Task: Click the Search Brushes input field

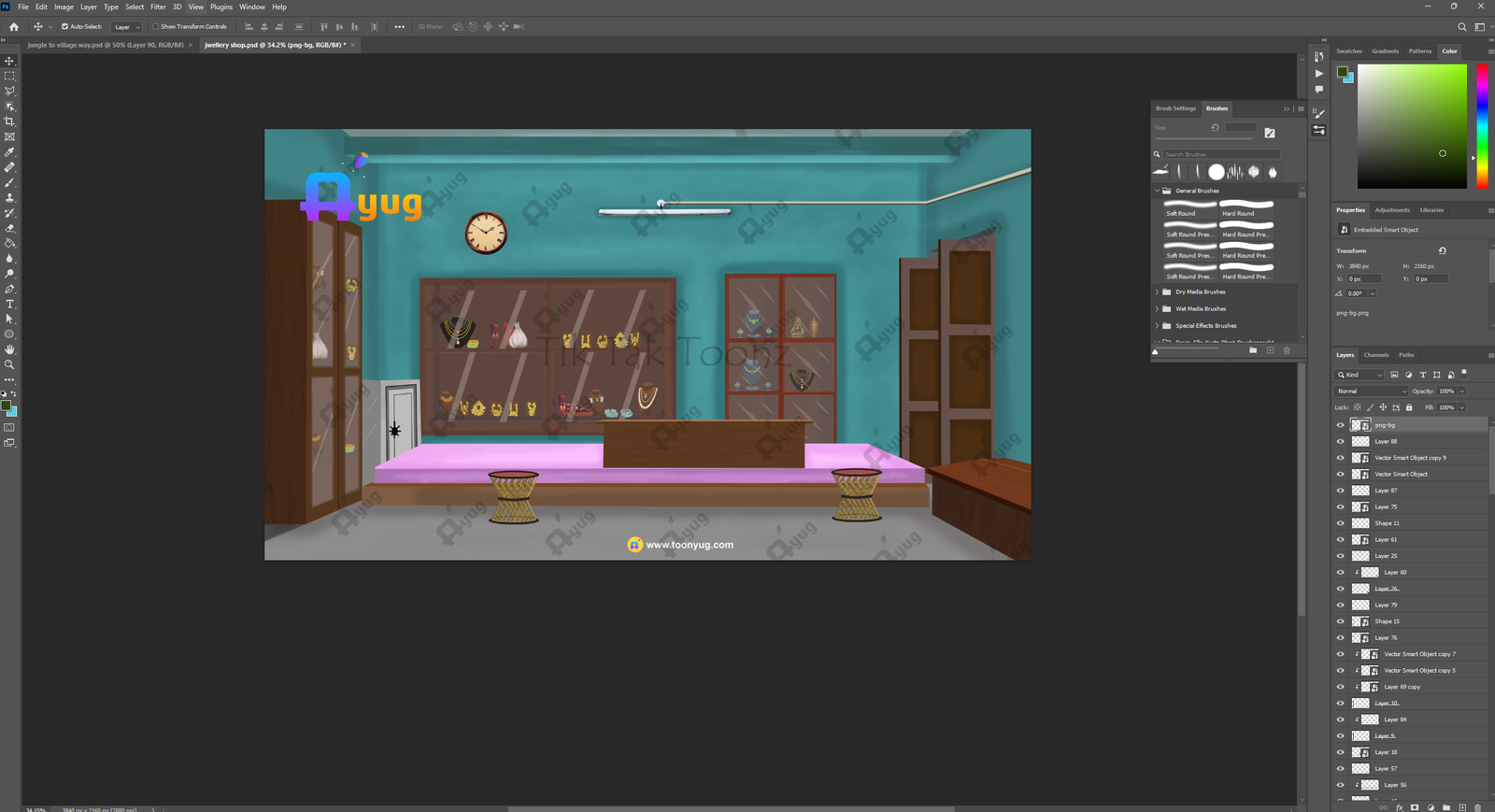Action: (x=1219, y=154)
